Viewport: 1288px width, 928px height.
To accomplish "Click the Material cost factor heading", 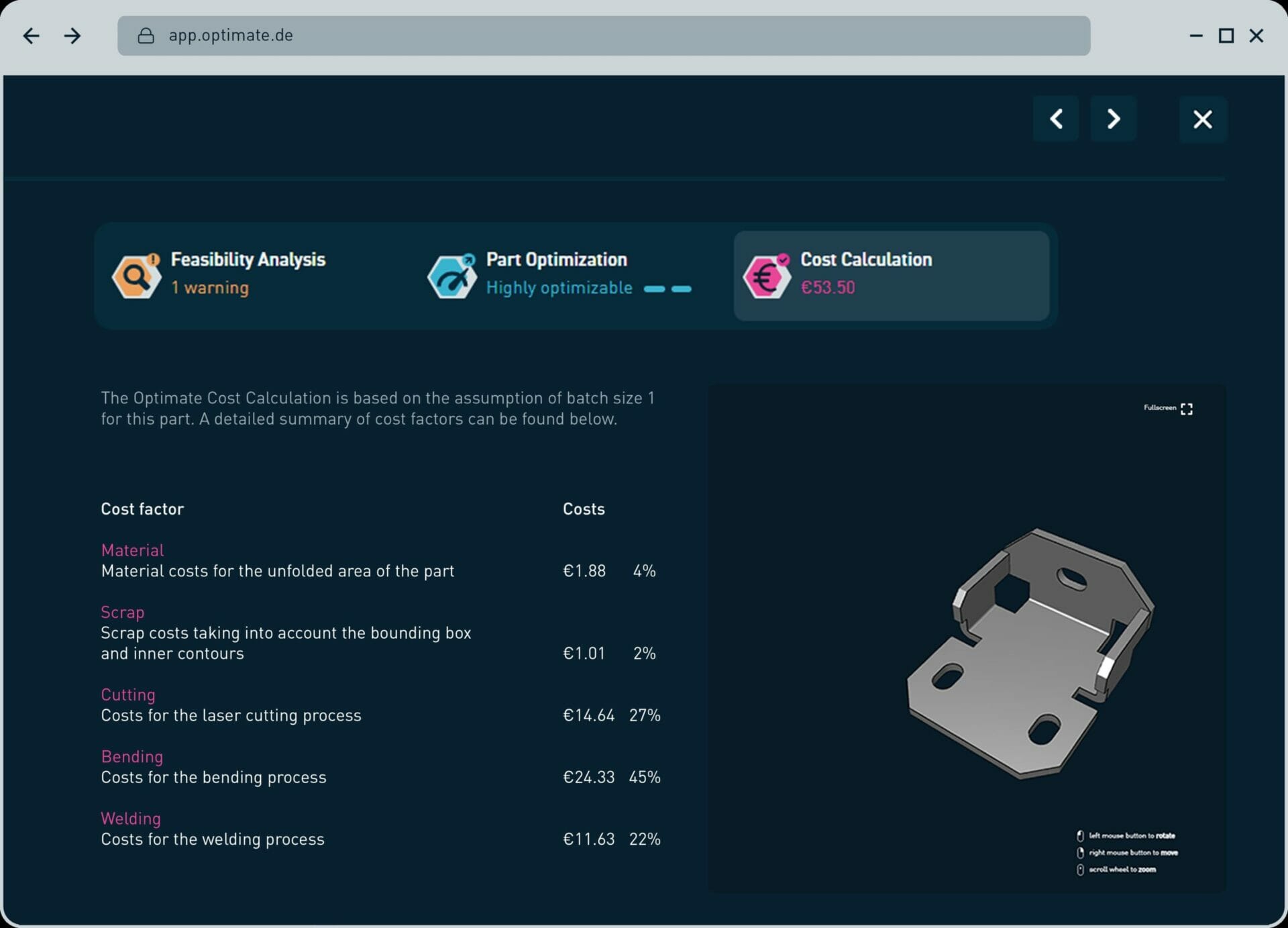I will click(132, 550).
